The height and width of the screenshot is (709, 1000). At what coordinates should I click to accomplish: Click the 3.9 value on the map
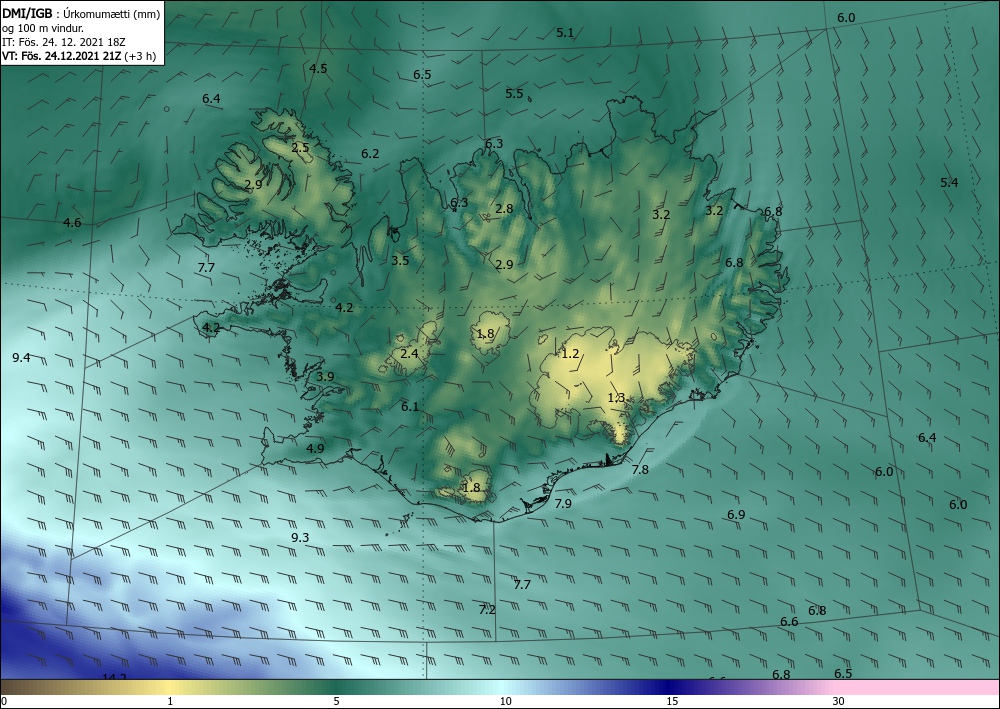325,377
